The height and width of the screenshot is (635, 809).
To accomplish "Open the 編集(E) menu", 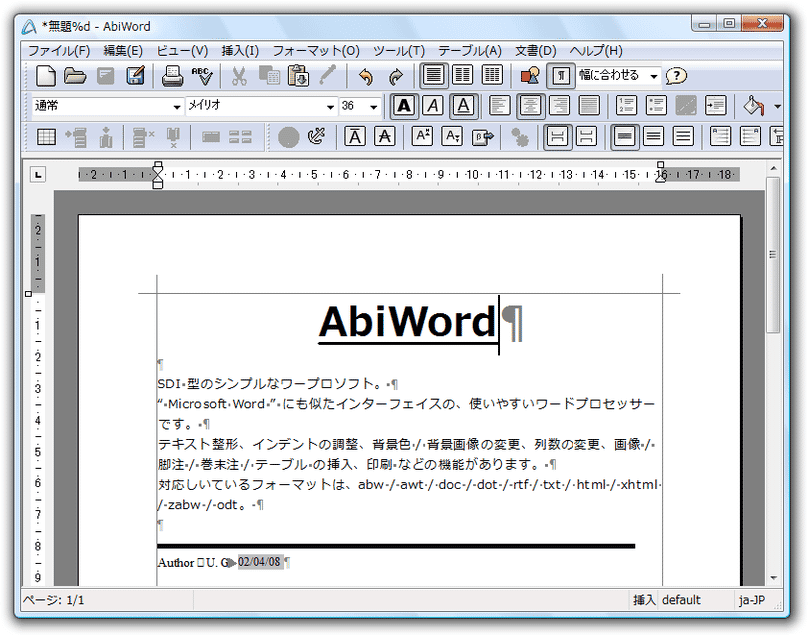I will (123, 51).
